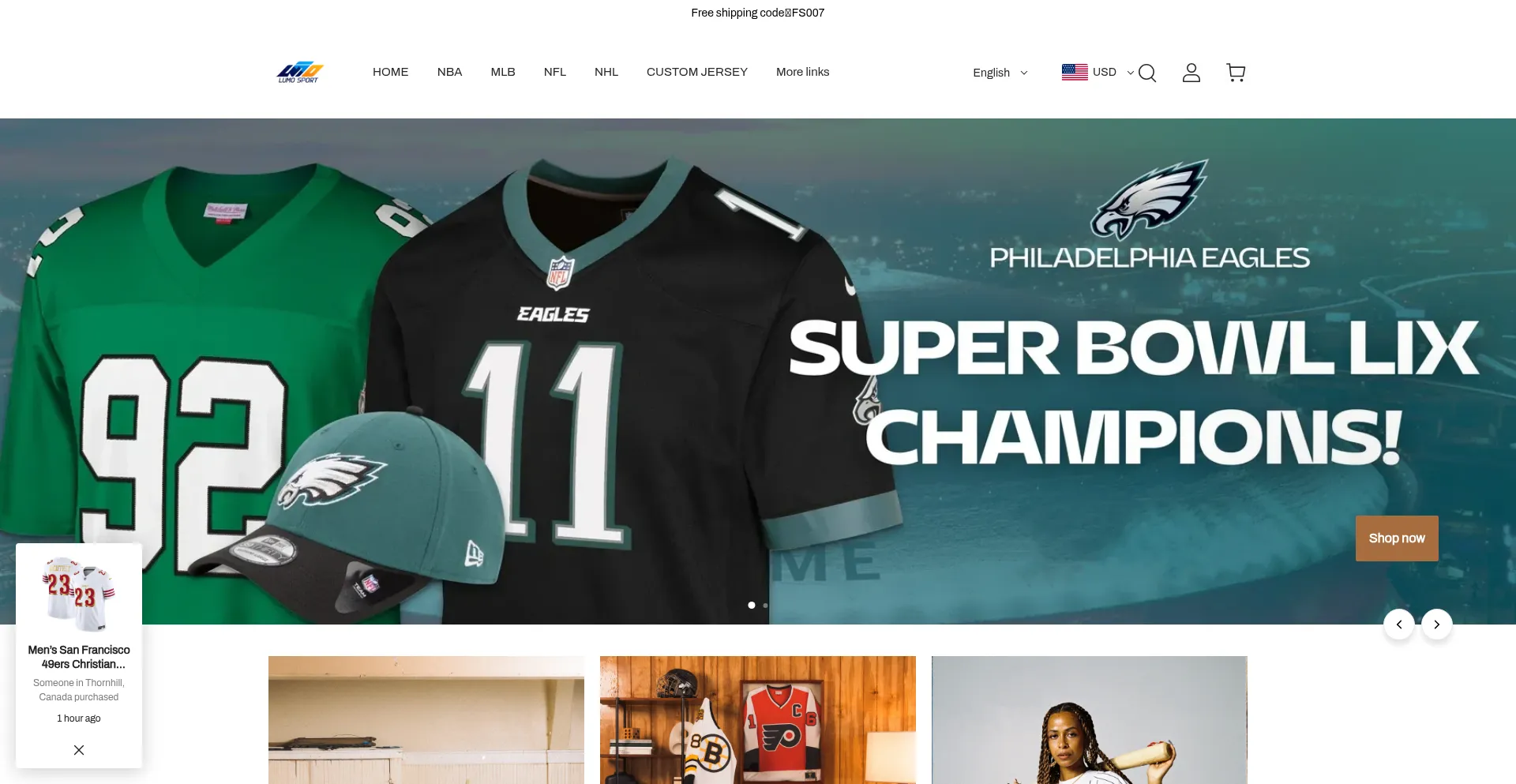Click the Lumo Sport logo
1516x784 pixels.
point(300,72)
